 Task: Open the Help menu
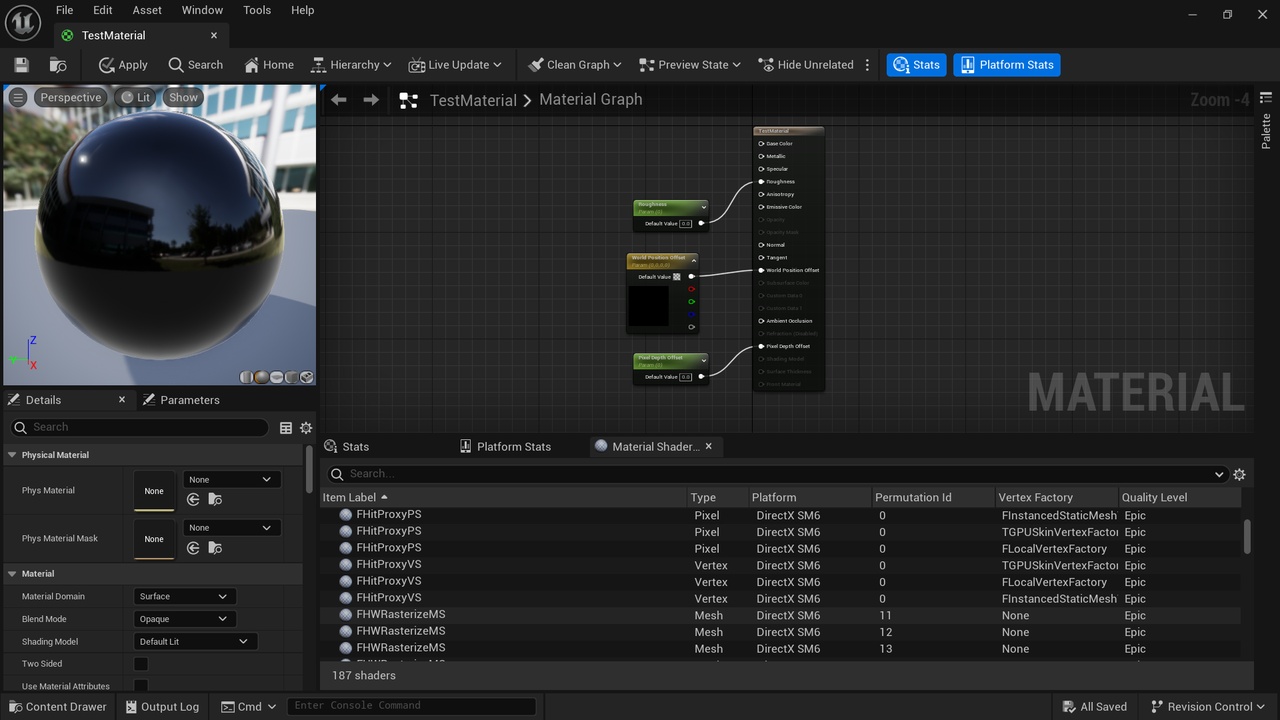point(302,10)
